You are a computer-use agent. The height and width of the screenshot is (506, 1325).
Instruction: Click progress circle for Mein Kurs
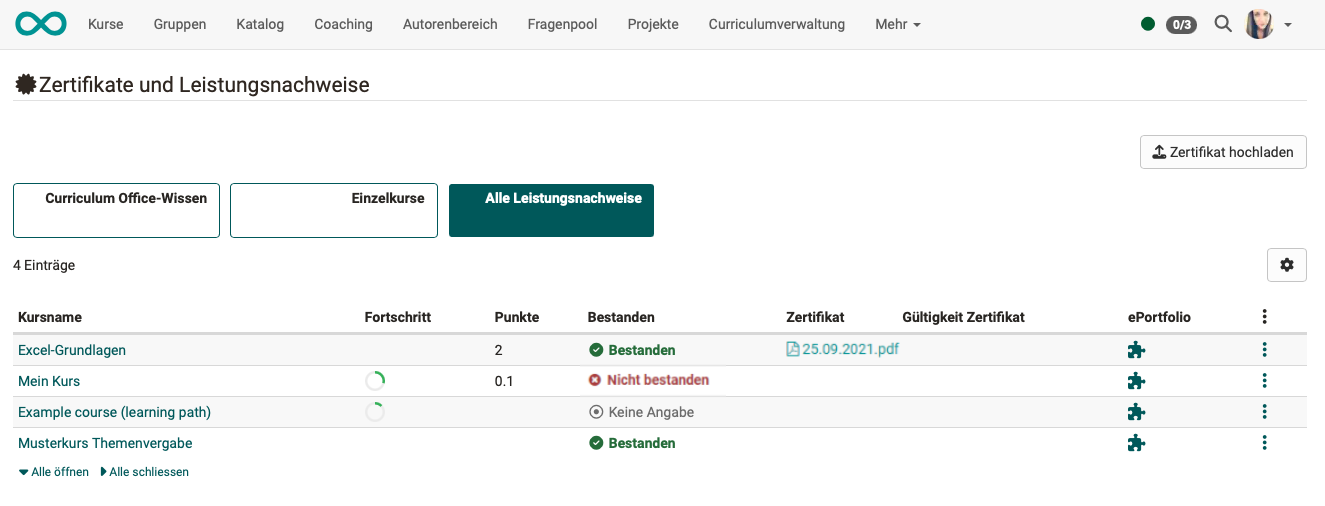tap(375, 381)
